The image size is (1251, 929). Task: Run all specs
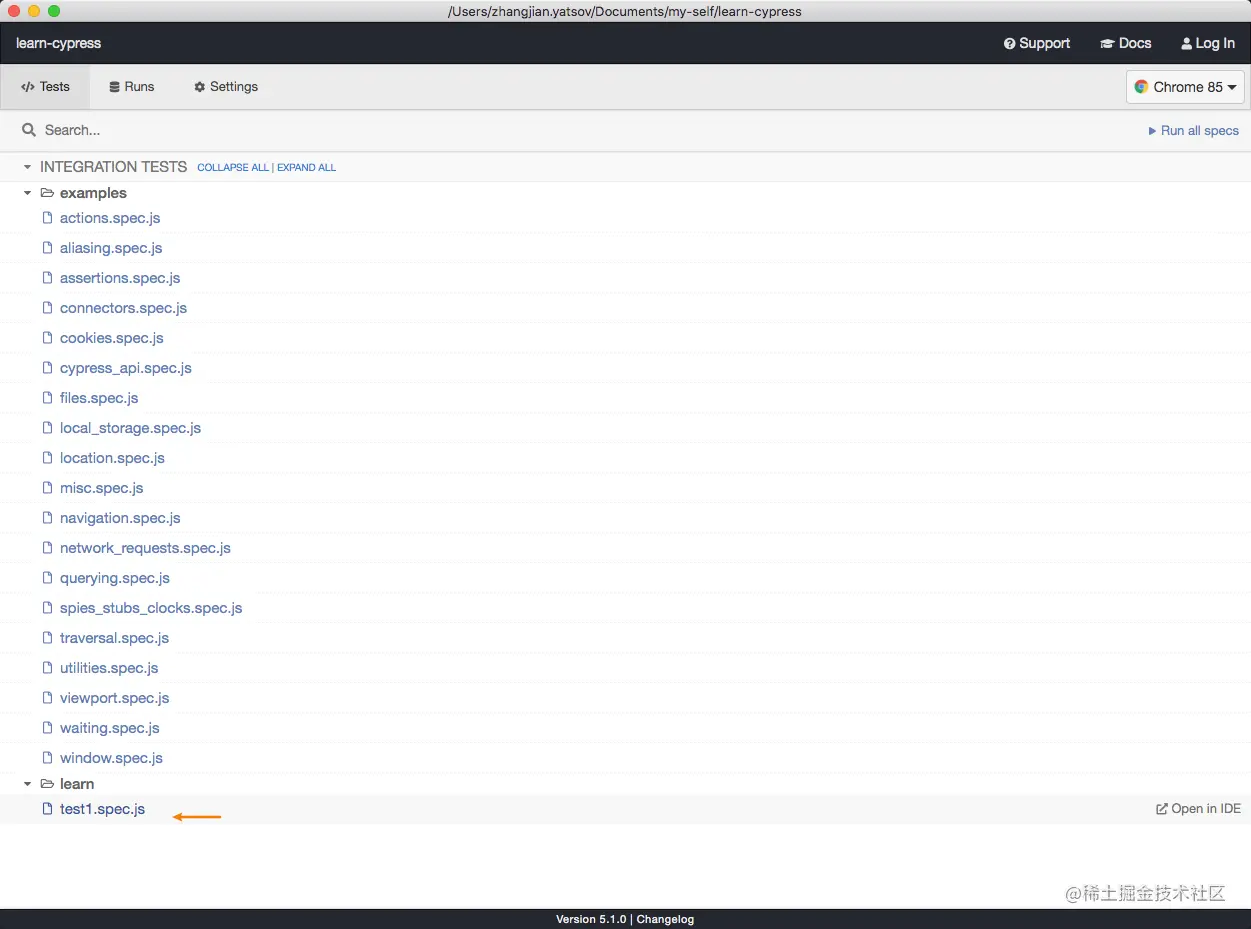click(1193, 131)
